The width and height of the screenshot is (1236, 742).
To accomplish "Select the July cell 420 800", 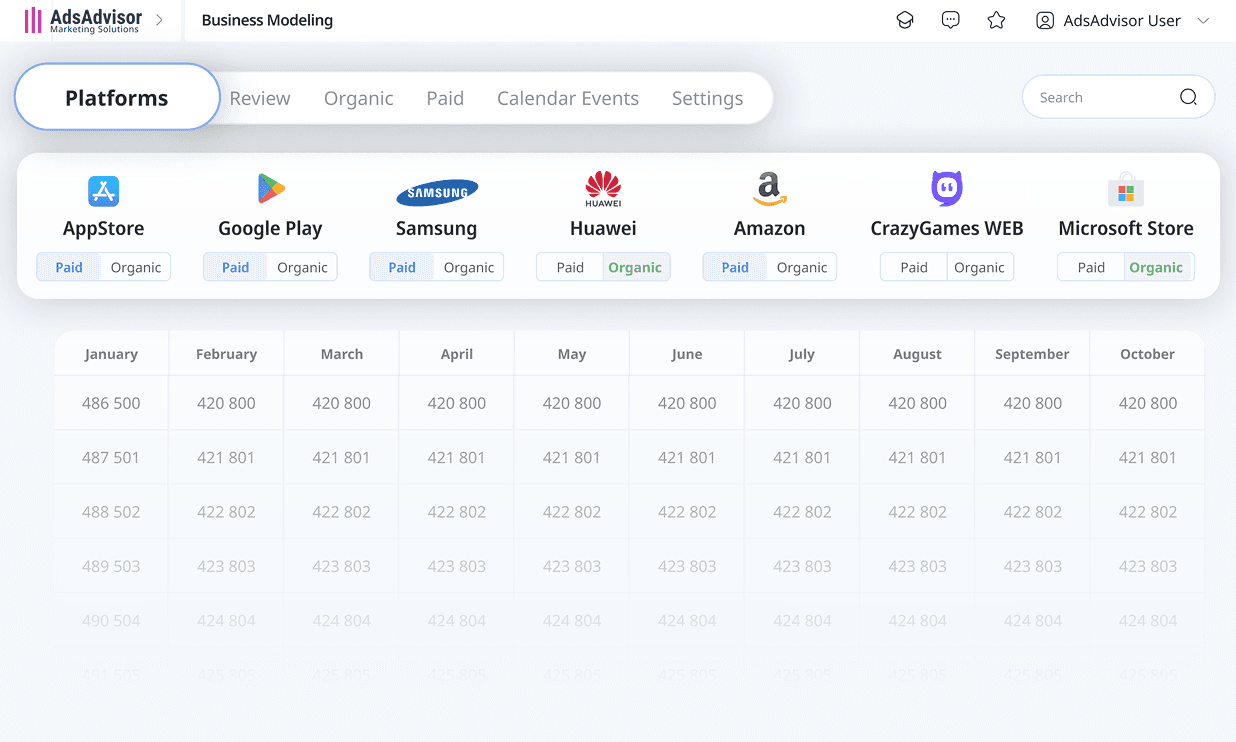I will click(802, 403).
